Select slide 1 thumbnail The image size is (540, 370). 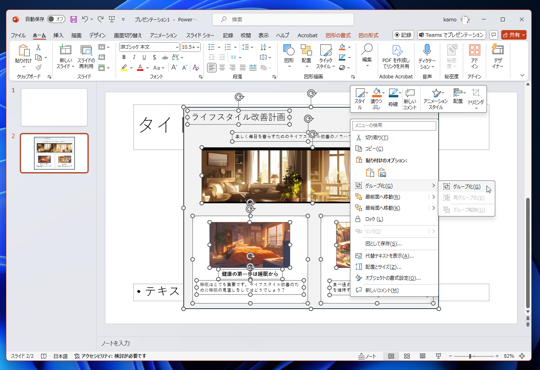[x=54, y=107]
